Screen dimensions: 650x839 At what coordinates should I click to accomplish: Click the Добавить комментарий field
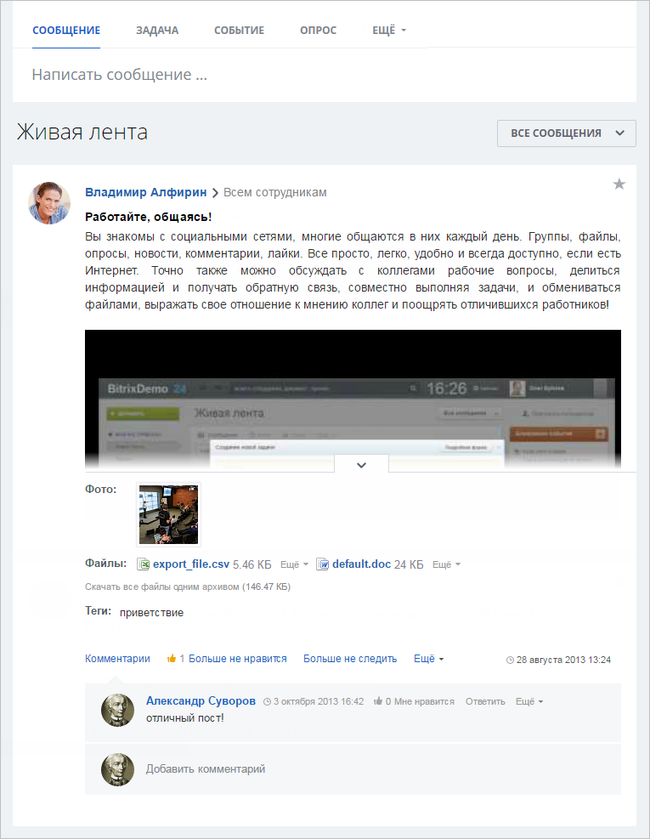coord(353,769)
